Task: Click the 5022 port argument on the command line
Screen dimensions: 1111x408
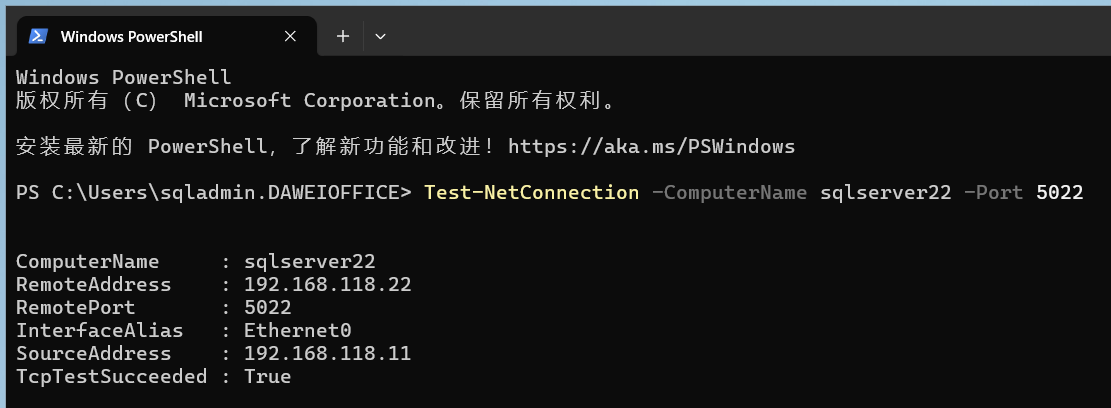Action: 1059,192
